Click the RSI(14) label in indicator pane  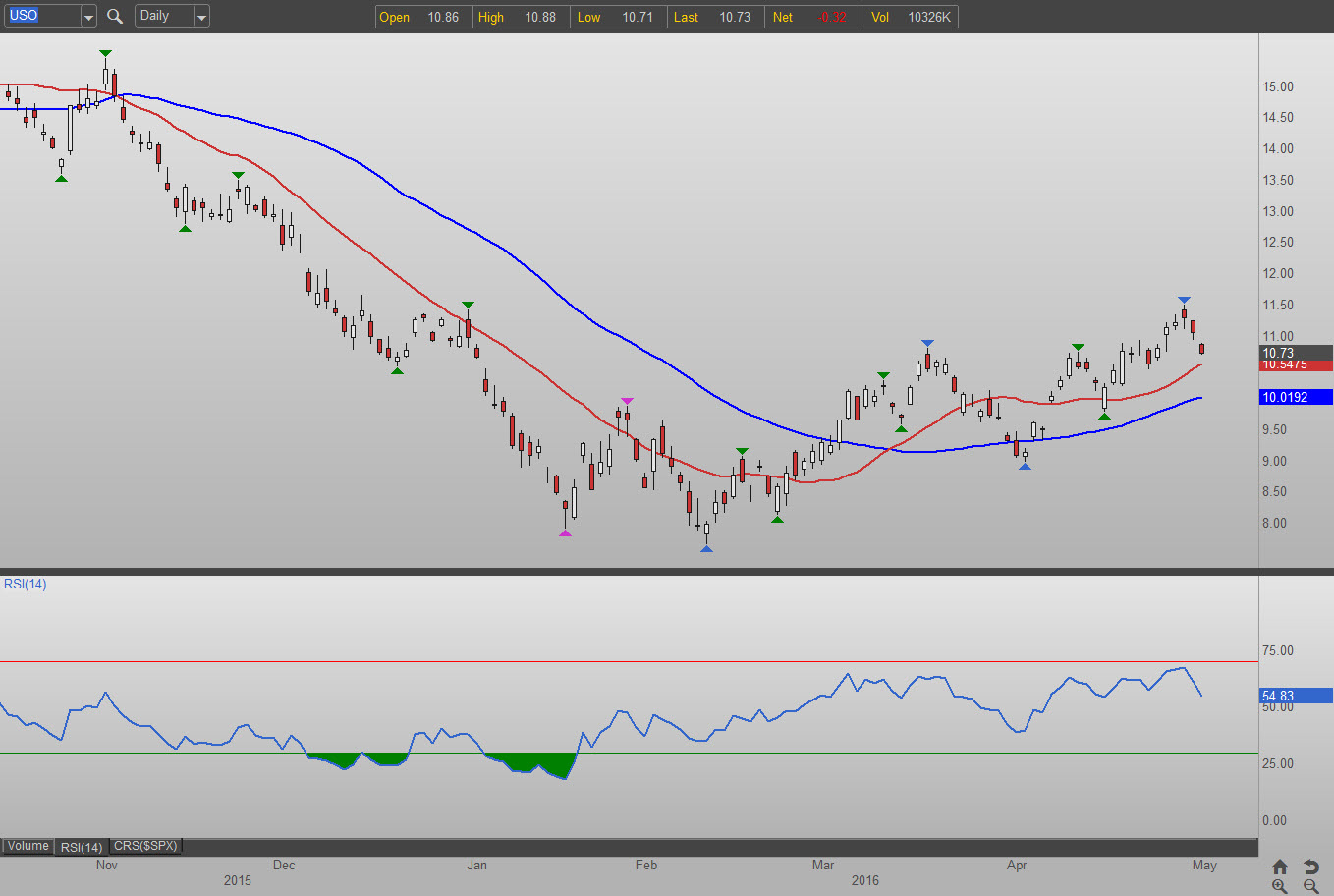coord(26,584)
